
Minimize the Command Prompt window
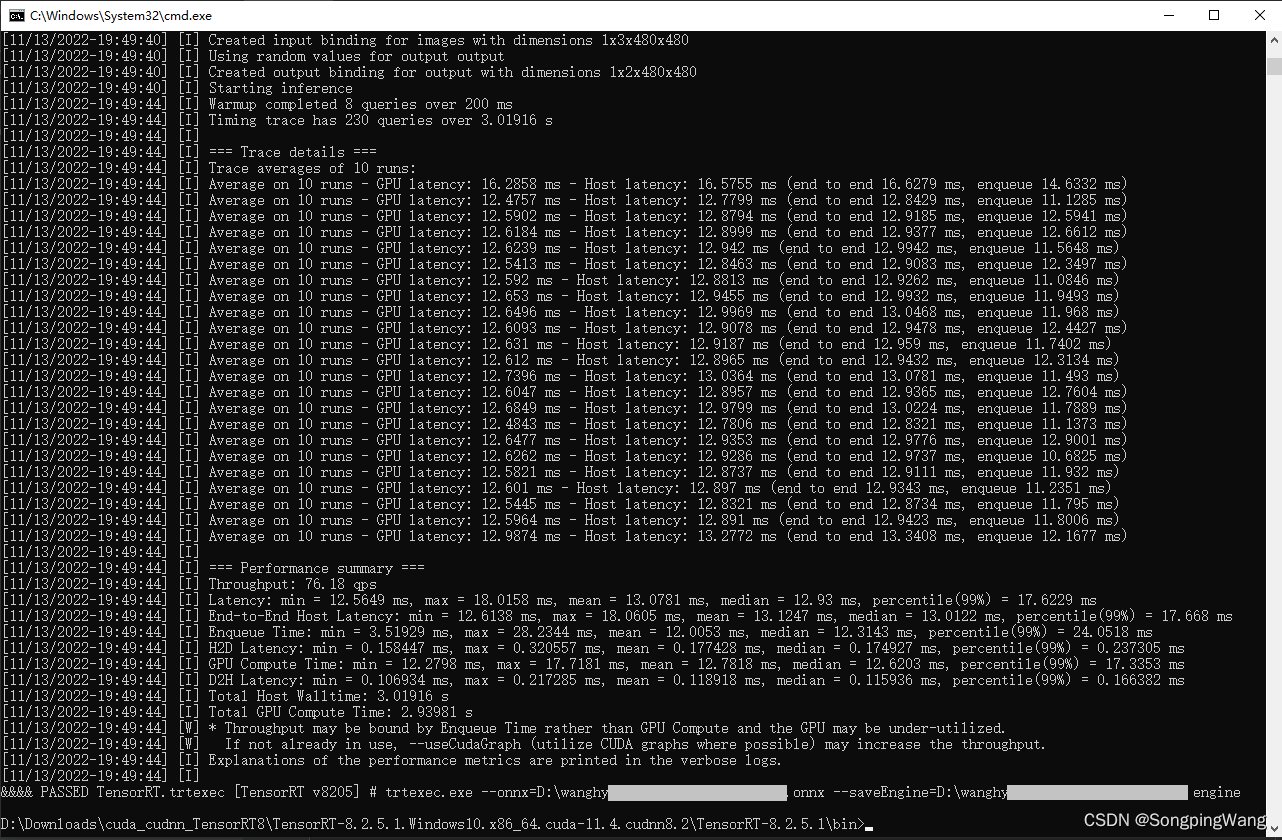point(1168,15)
